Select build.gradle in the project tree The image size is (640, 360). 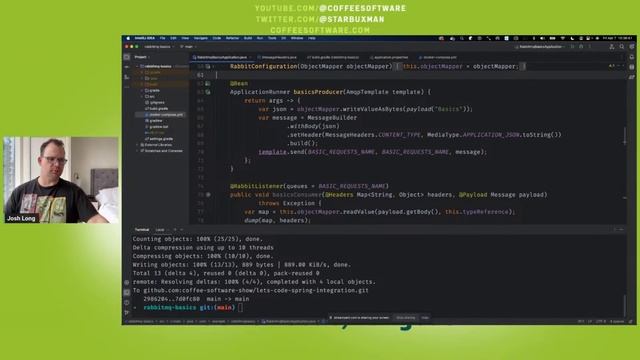[157, 109]
